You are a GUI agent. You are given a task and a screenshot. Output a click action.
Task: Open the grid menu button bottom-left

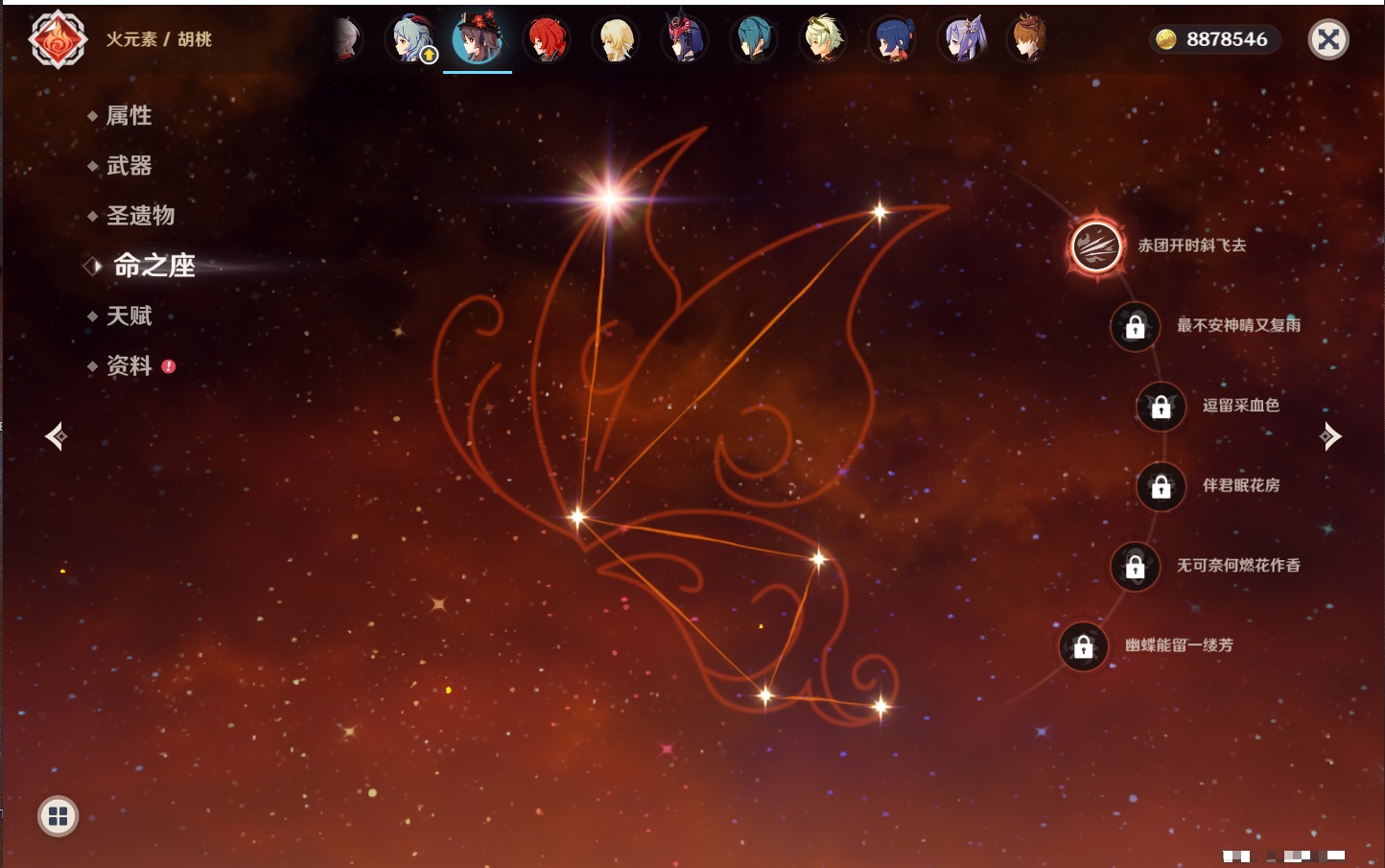[58, 816]
